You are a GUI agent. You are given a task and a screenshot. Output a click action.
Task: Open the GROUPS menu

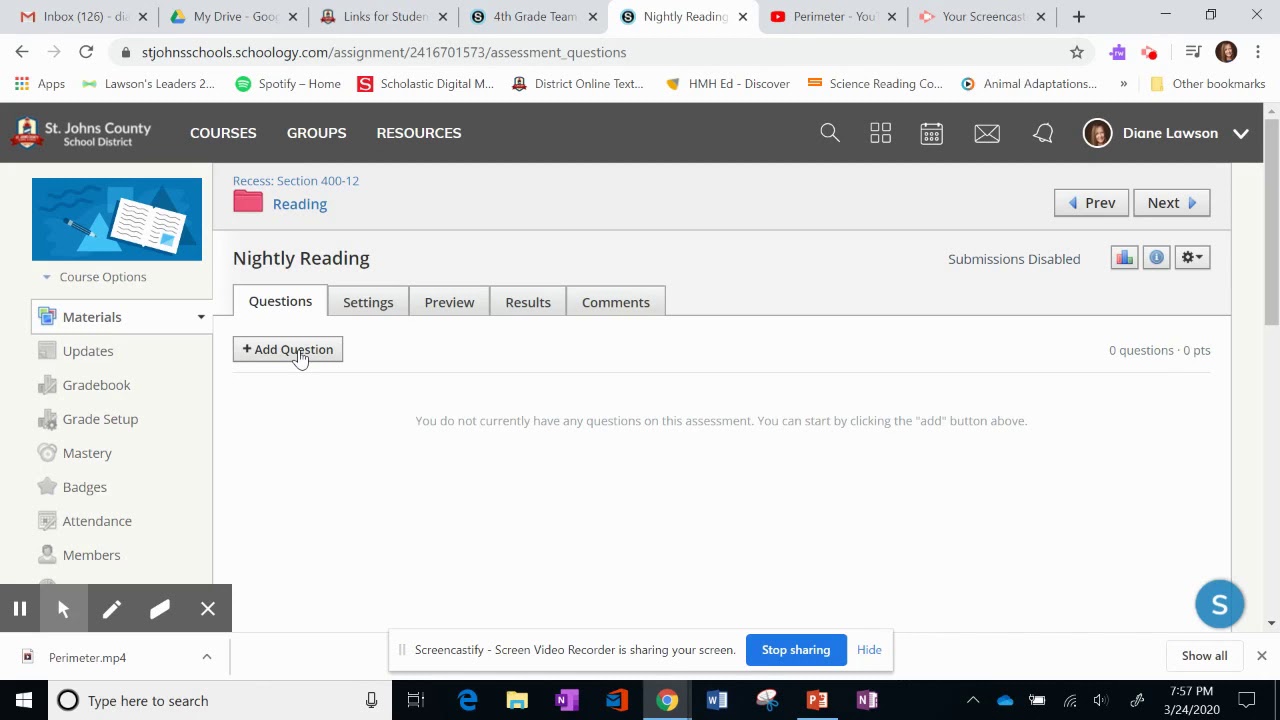tap(317, 133)
